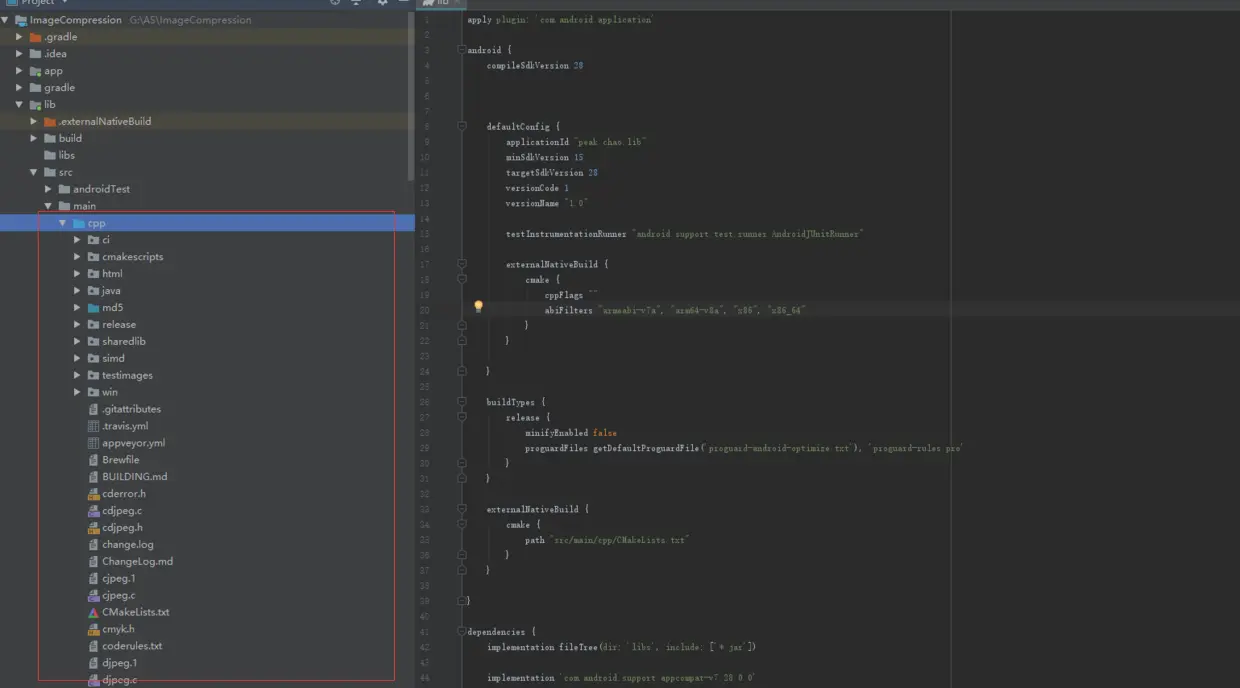Expand the app module arrow
The width and height of the screenshot is (1240, 688).
[x=20, y=71]
